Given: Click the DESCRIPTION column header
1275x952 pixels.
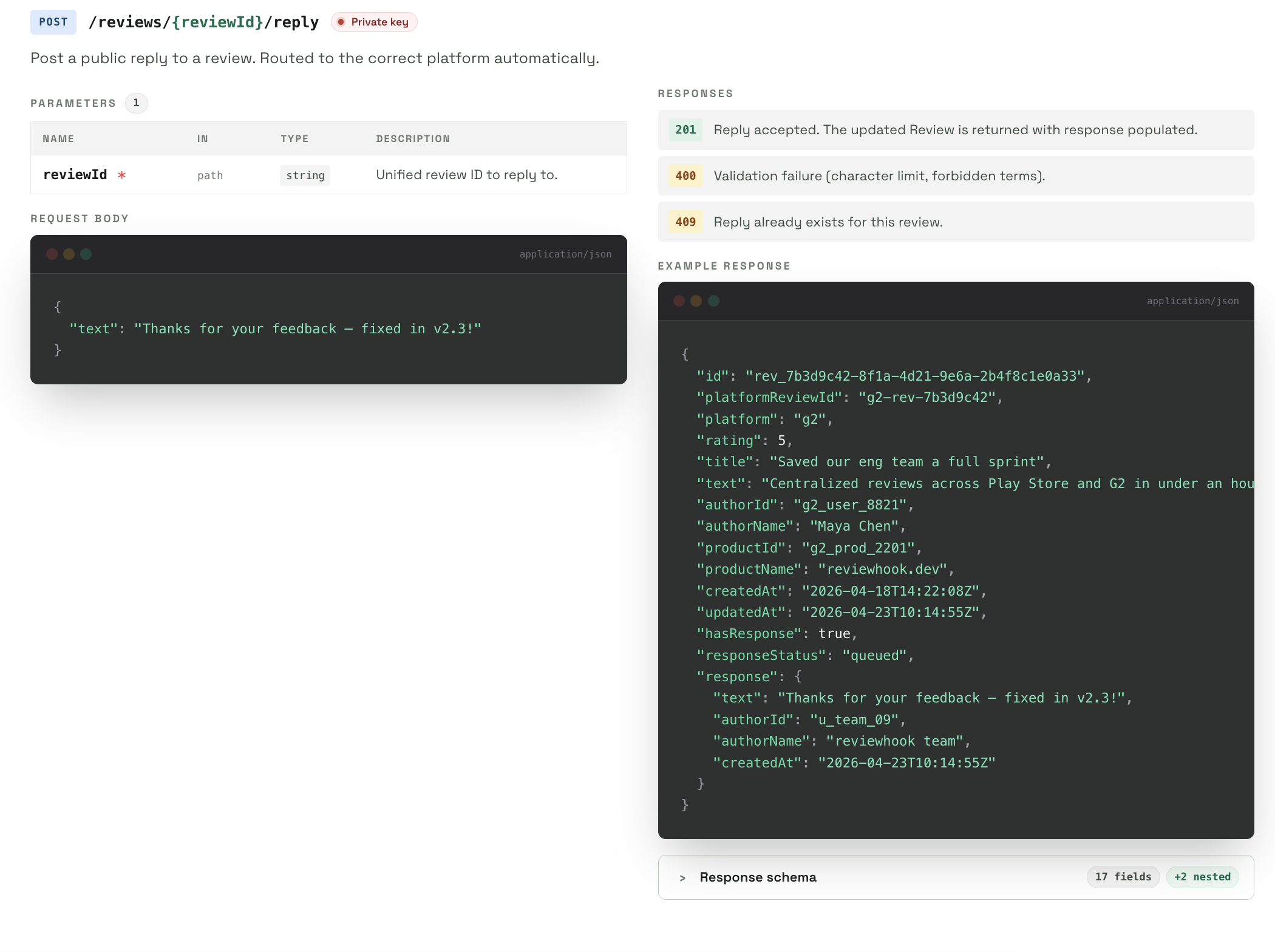Looking at the screenshot, I should [413, 138].
